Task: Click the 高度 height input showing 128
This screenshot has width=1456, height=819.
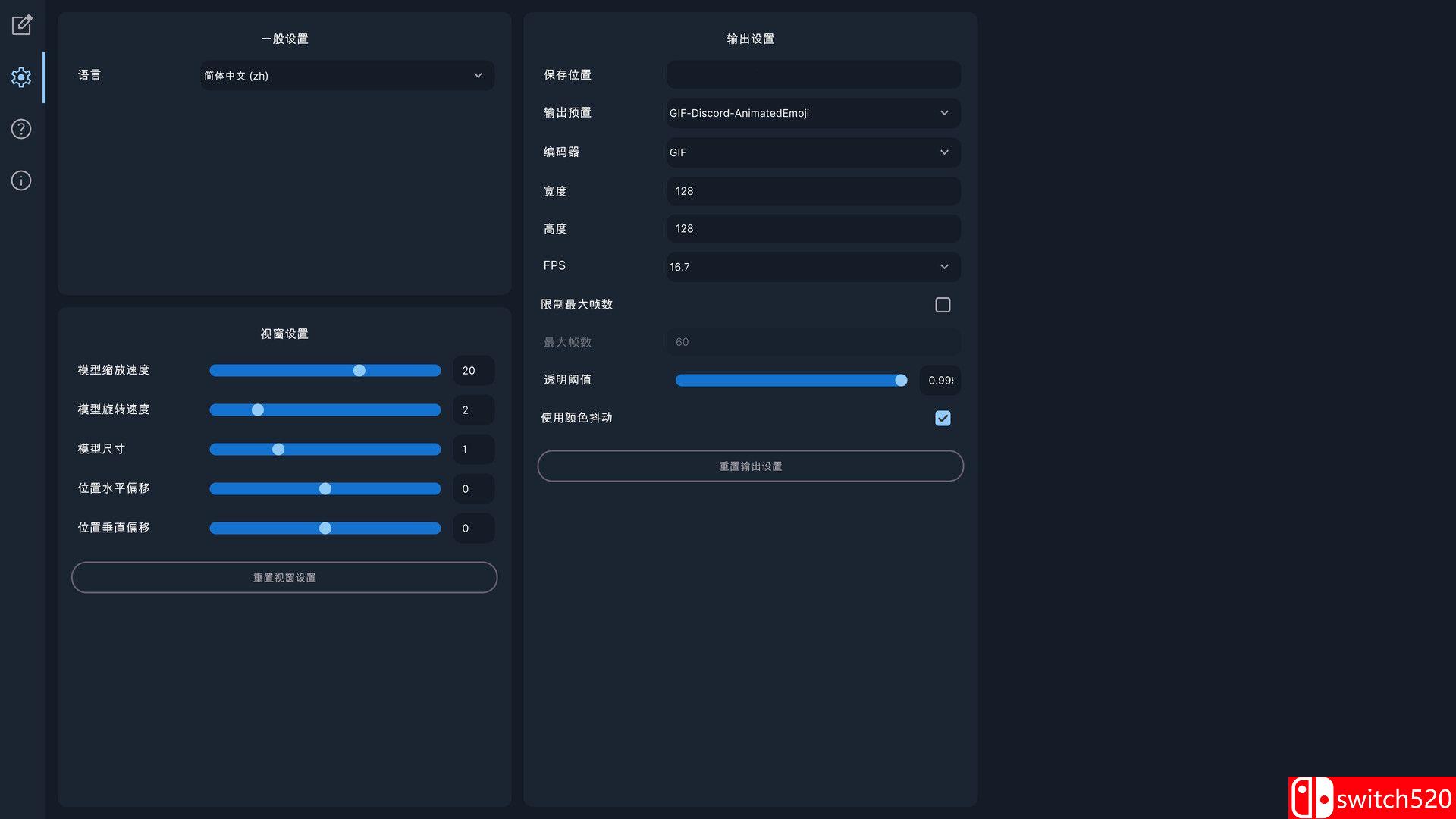Action: click(812, 228)
